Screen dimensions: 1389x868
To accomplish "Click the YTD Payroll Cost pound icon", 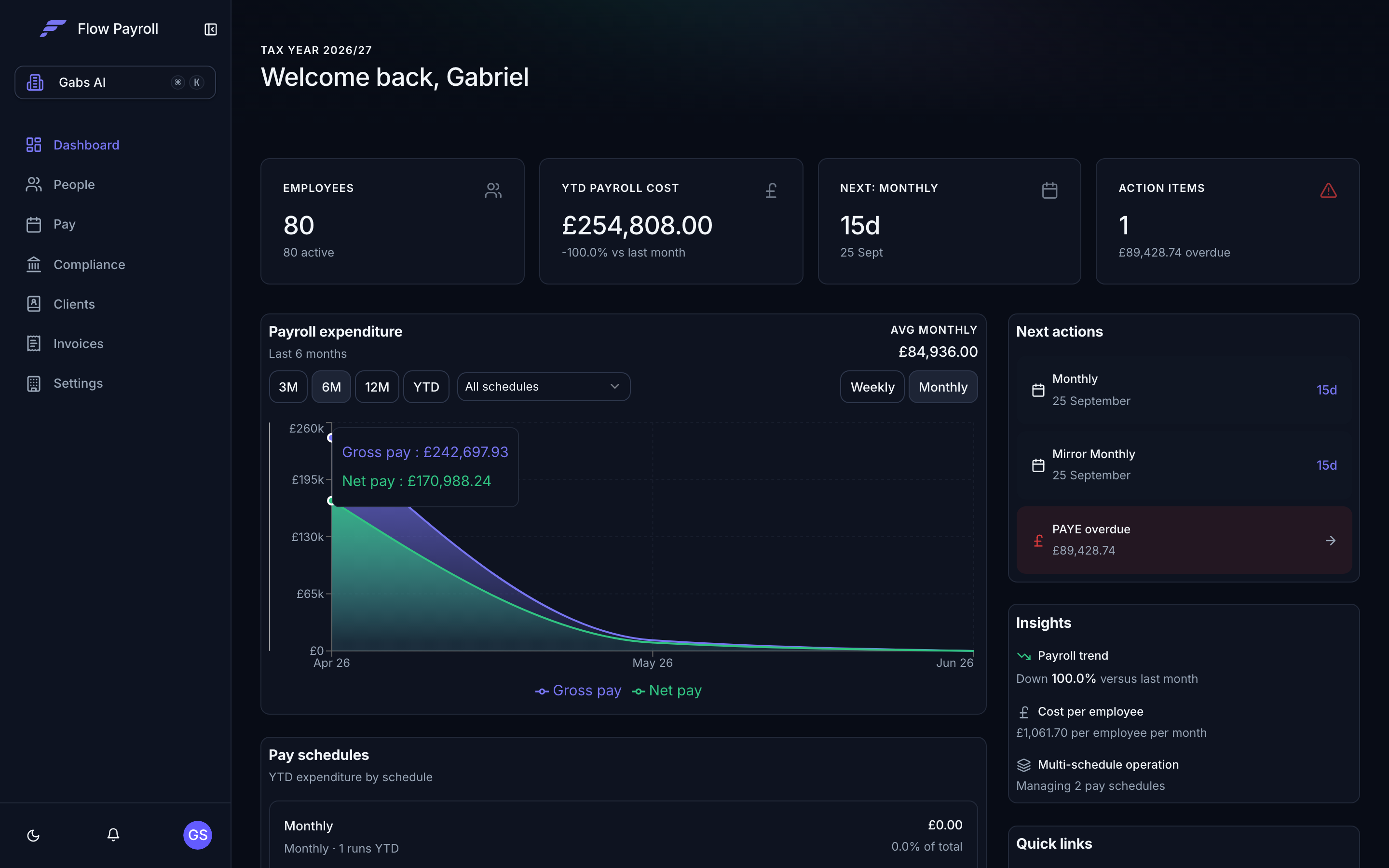I will (x=771, y=190).
